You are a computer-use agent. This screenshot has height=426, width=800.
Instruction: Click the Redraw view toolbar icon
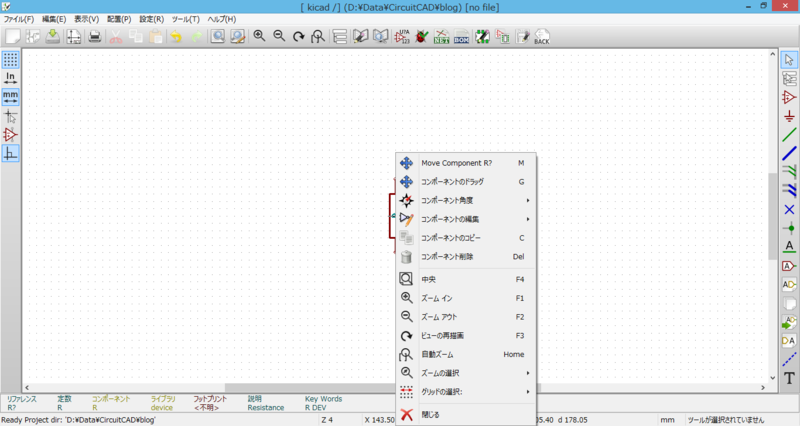tap(298, 37)
